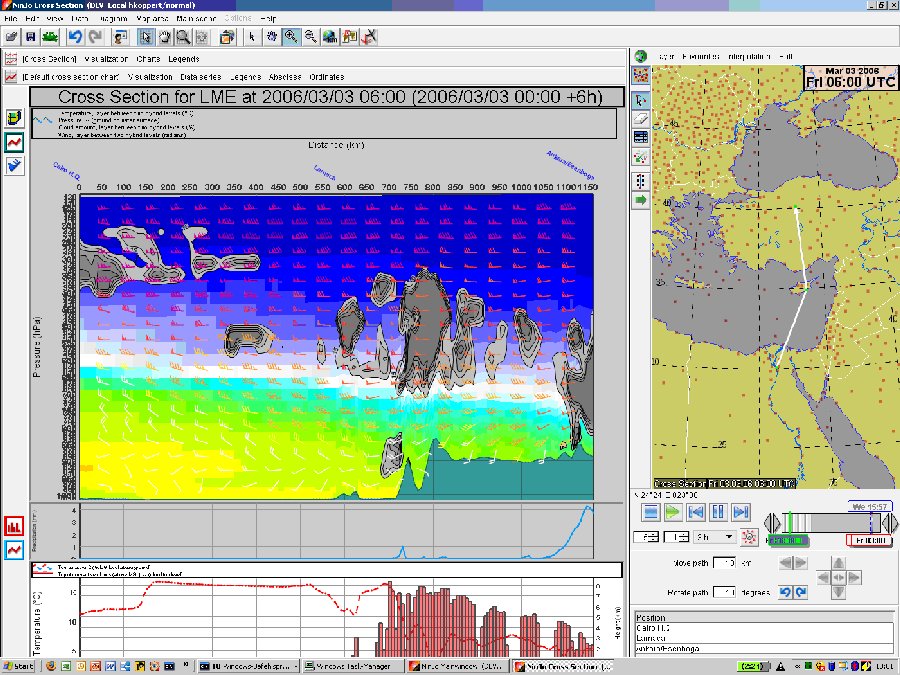Select Larnaca row in Position list
900x675 pixels.
coord(763,638)
